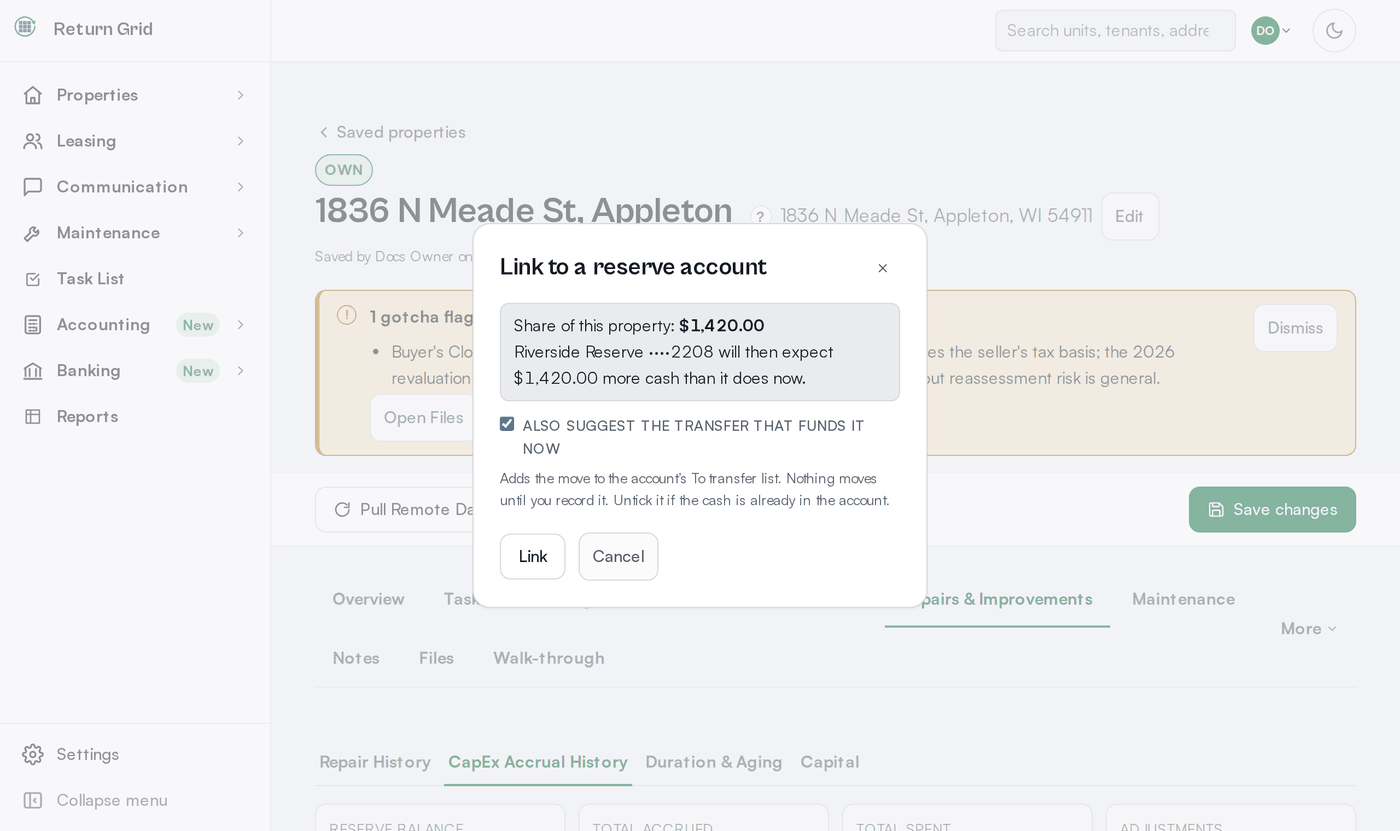
Task: Click the Properties house icon
Action: (33, 95)
